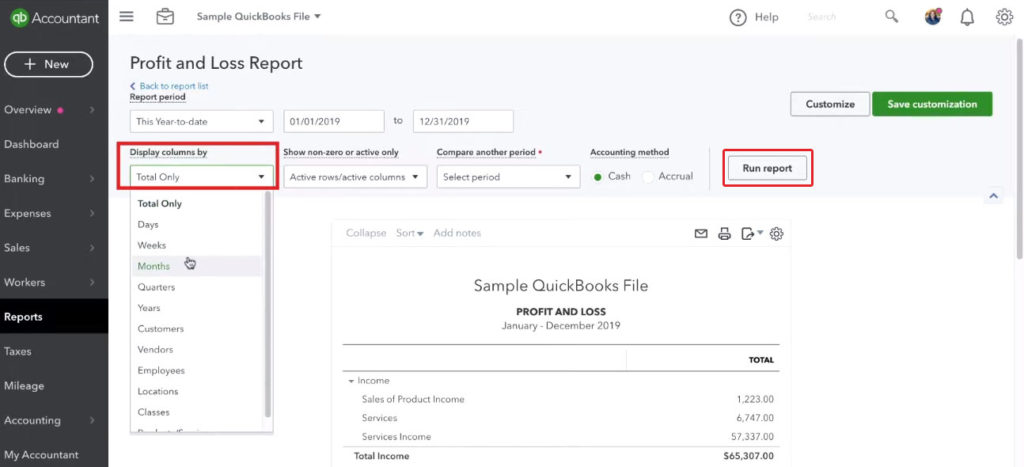Choose Employees from the columns list

(x=196, y=371)
